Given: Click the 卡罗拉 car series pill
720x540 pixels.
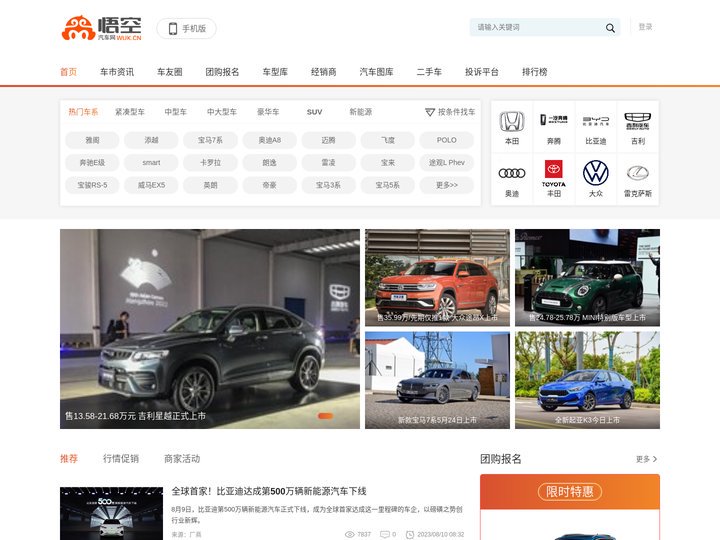Looking at the screenshot, I should coord(210,163).
